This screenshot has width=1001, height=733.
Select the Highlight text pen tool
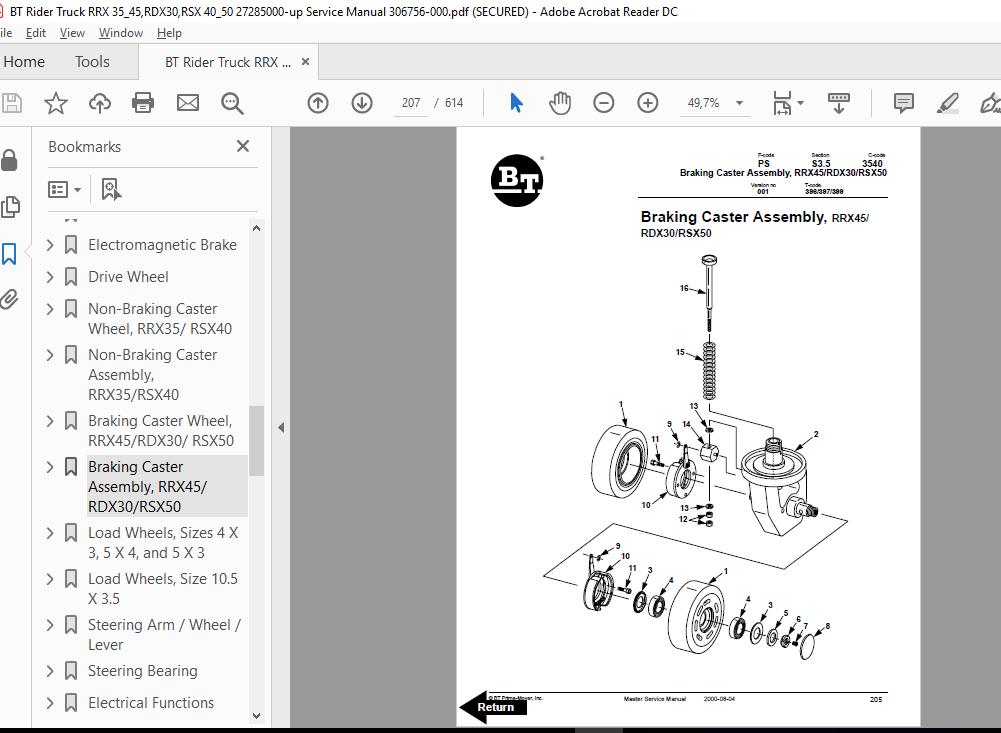pyautogui.click(x=947, y=103)
